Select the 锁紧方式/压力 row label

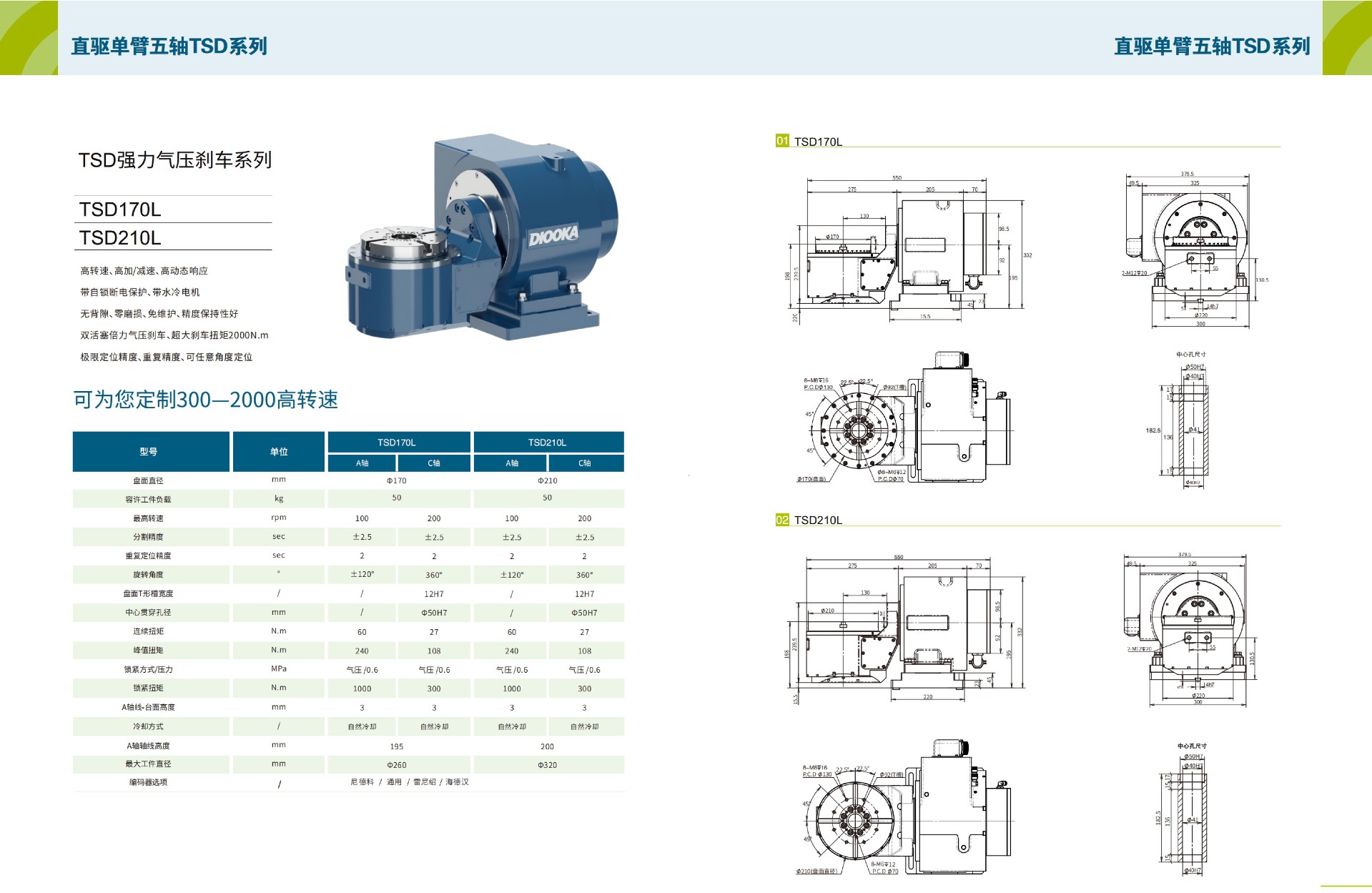point(149,670)
